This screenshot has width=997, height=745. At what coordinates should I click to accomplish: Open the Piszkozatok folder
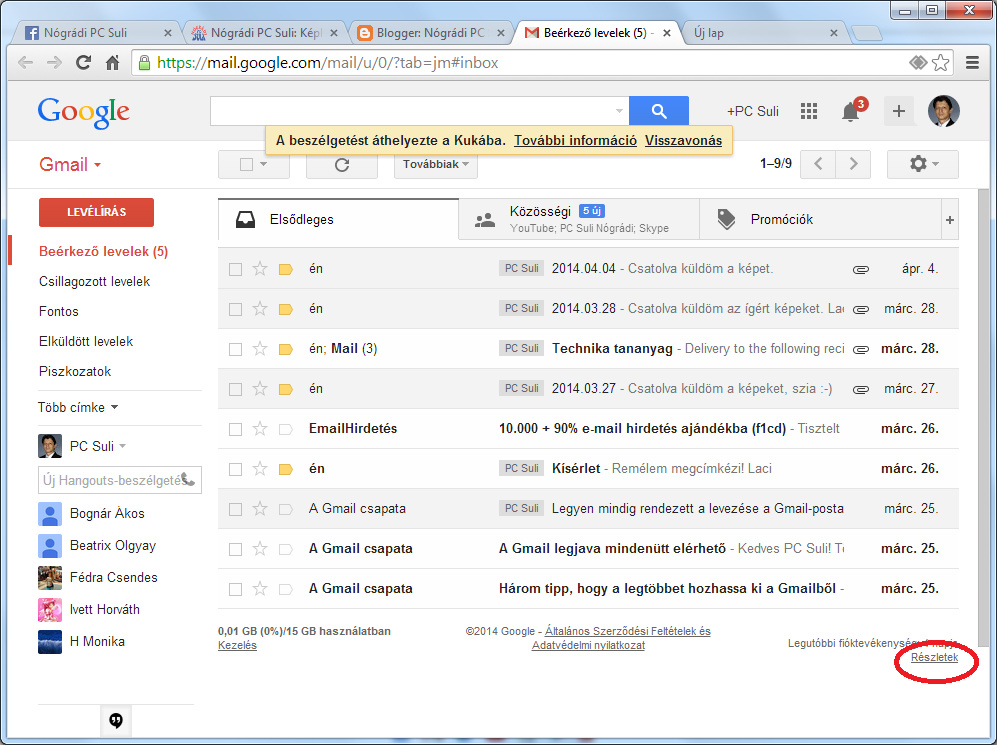pyautogui.click(x=75, y=371)
